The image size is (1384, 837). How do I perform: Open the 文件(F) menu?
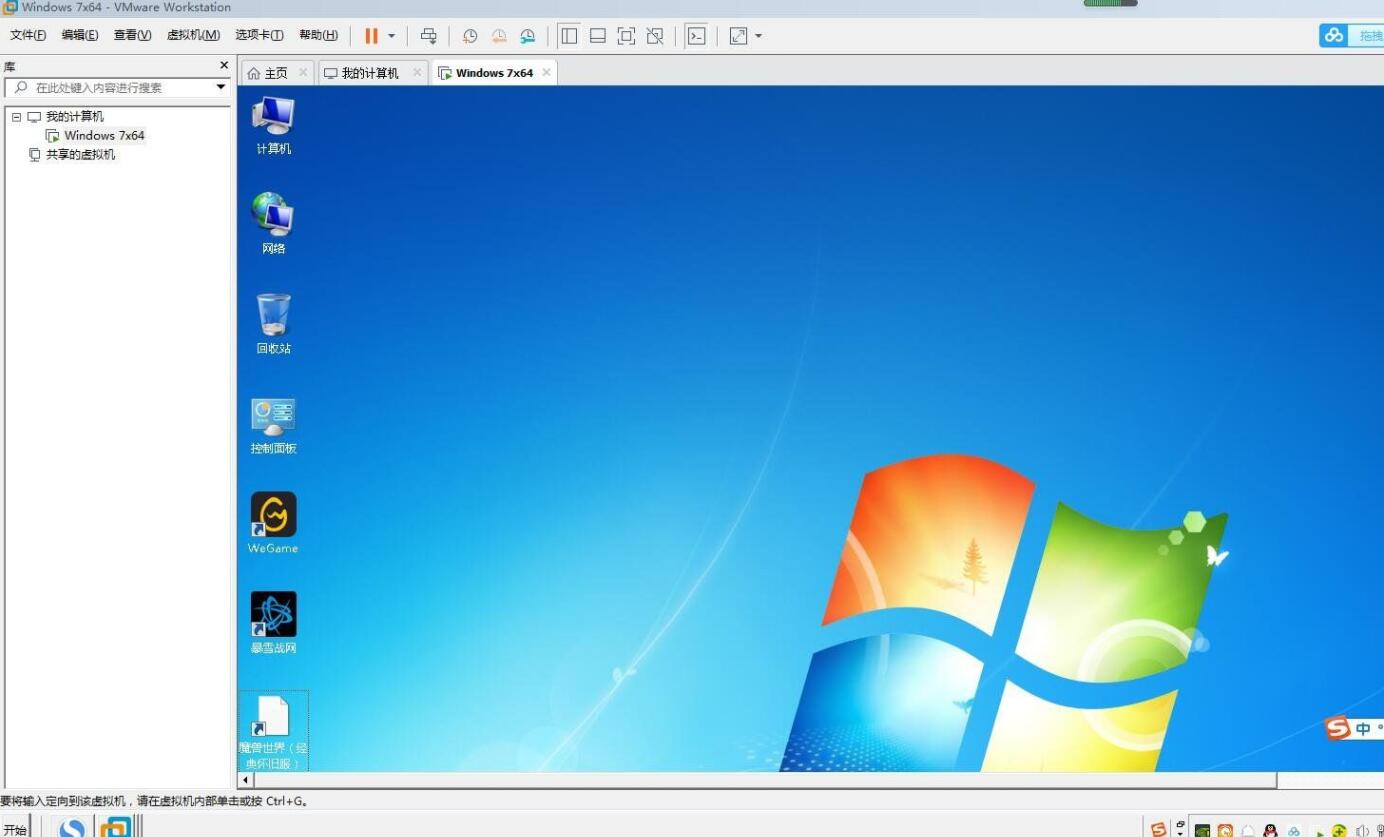click(x=27, y=35)
